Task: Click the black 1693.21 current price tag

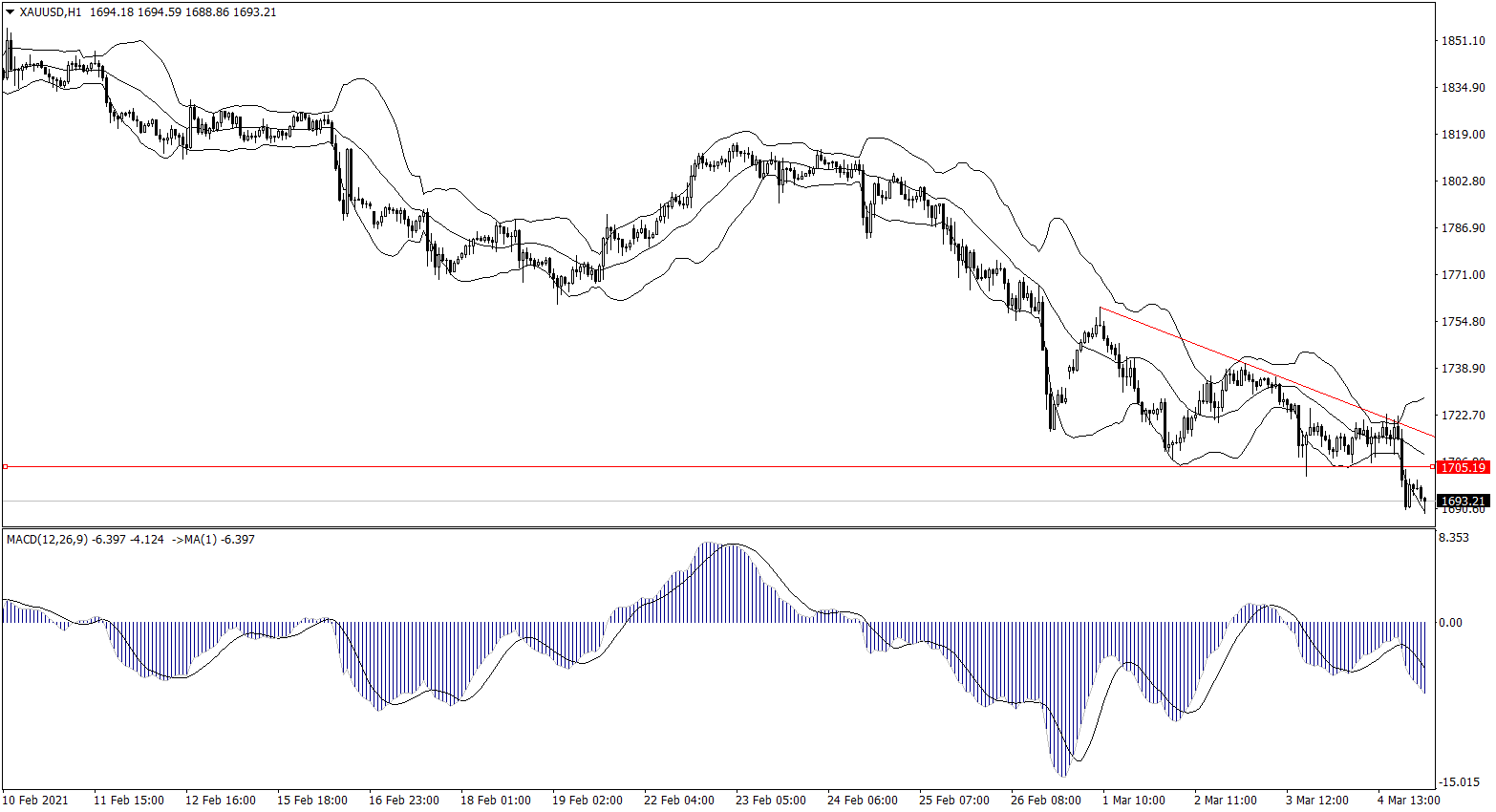Action: pyautogui.click(x=1463, y=501)
